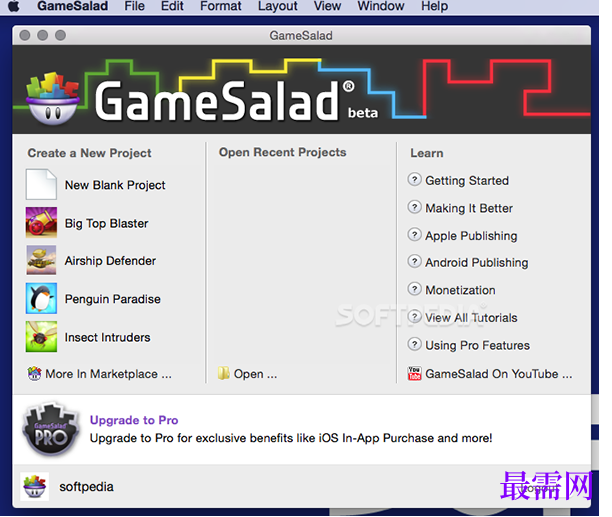Click the help icon beside View All Tutorials
This screenshot has width=612, height=517.
click(415, 316)
